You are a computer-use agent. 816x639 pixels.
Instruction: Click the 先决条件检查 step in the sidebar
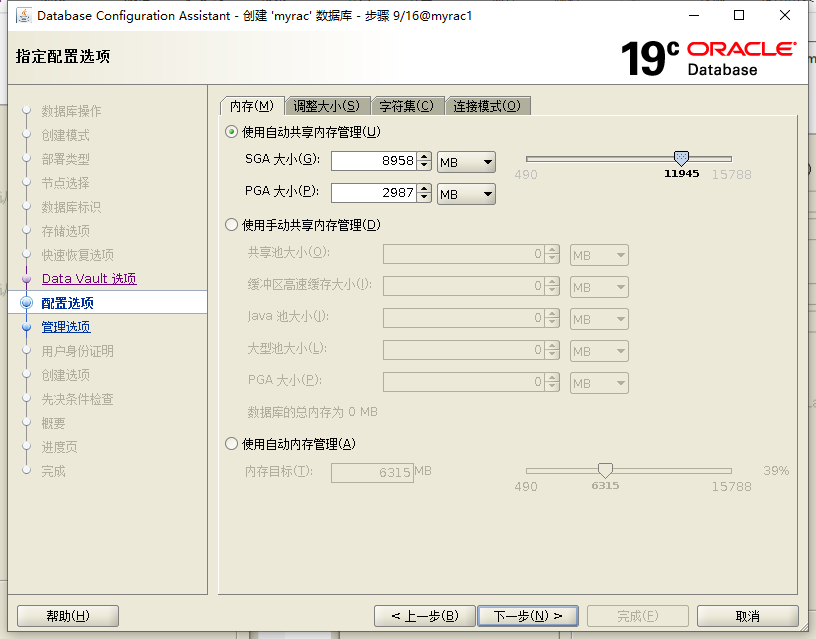pyautogui.click(x=78, y=399)
